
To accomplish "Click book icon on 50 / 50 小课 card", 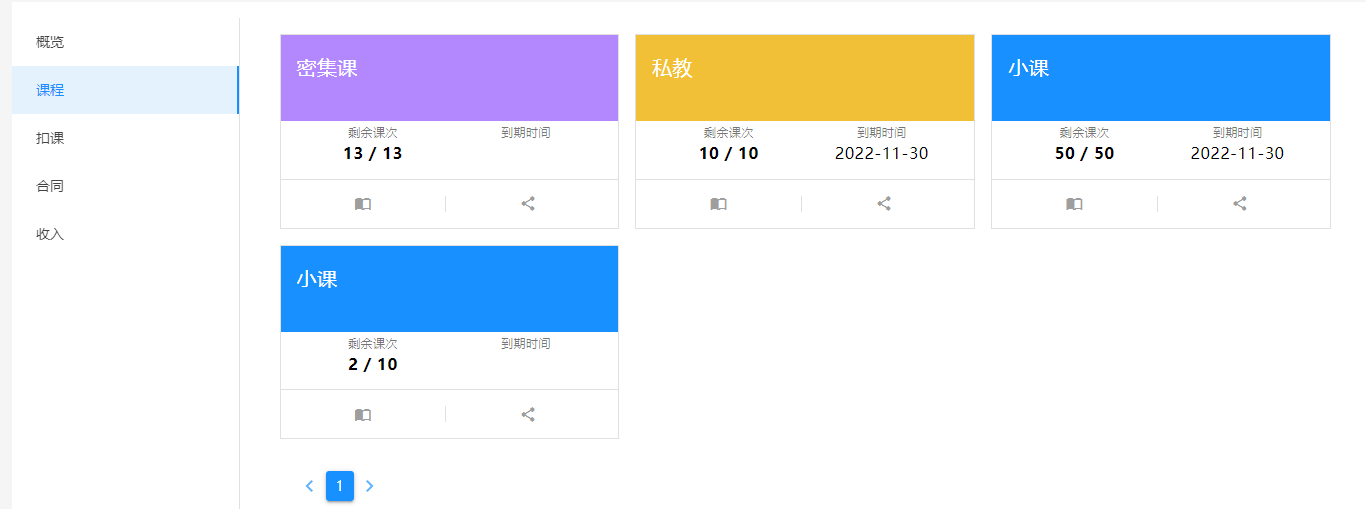I will (1074, 204).
